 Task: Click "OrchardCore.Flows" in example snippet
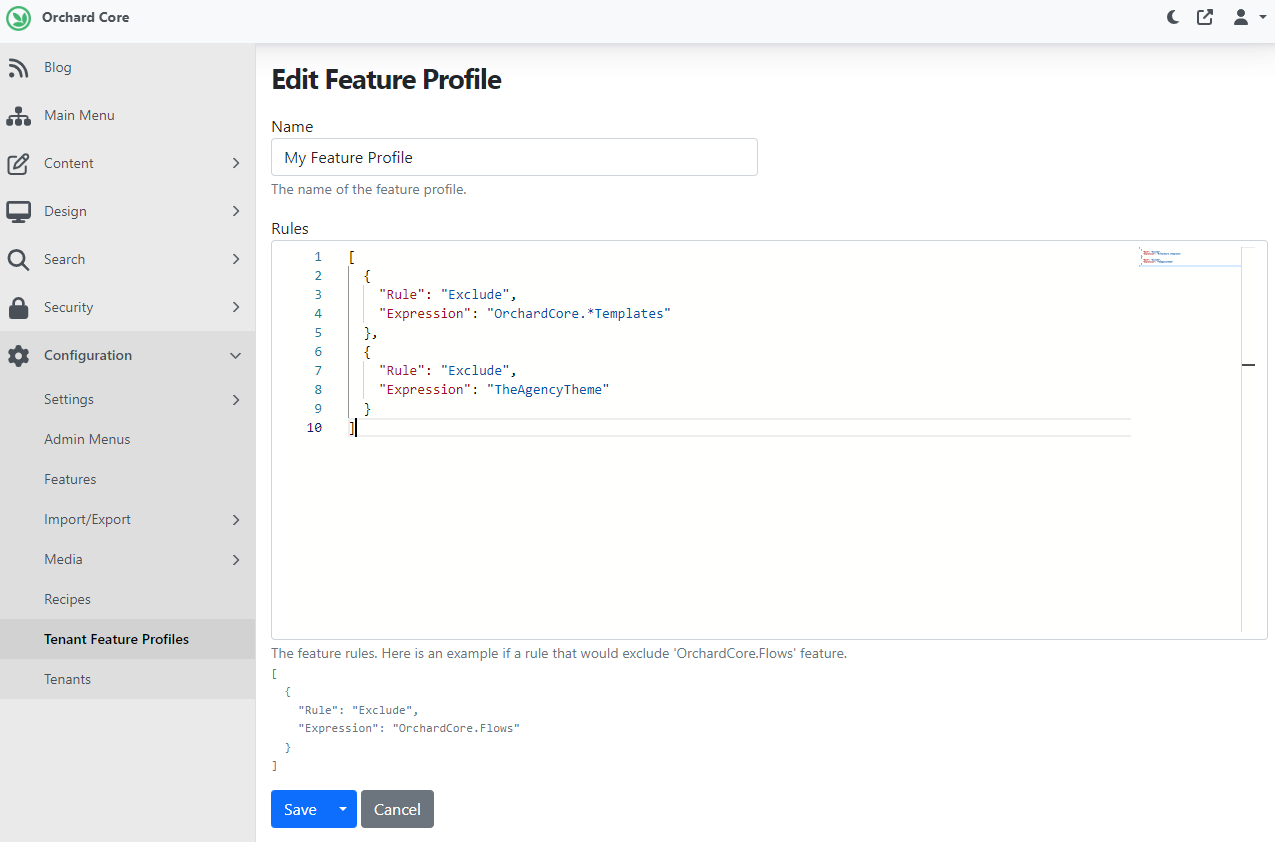click(x=456, y=728)
